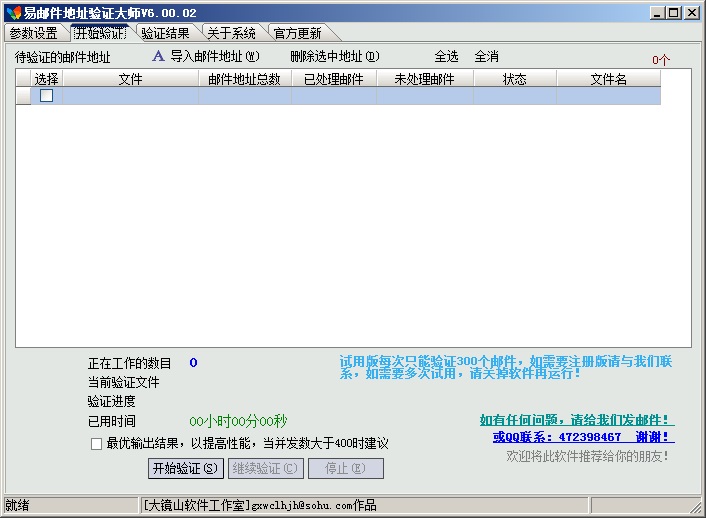Open the 关于系统 tab

tap(231, 33)
